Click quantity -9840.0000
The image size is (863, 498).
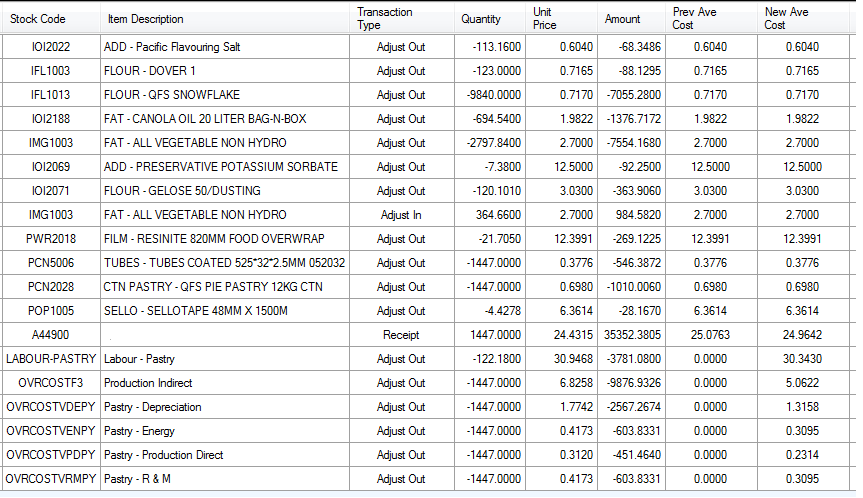(490, 95)
